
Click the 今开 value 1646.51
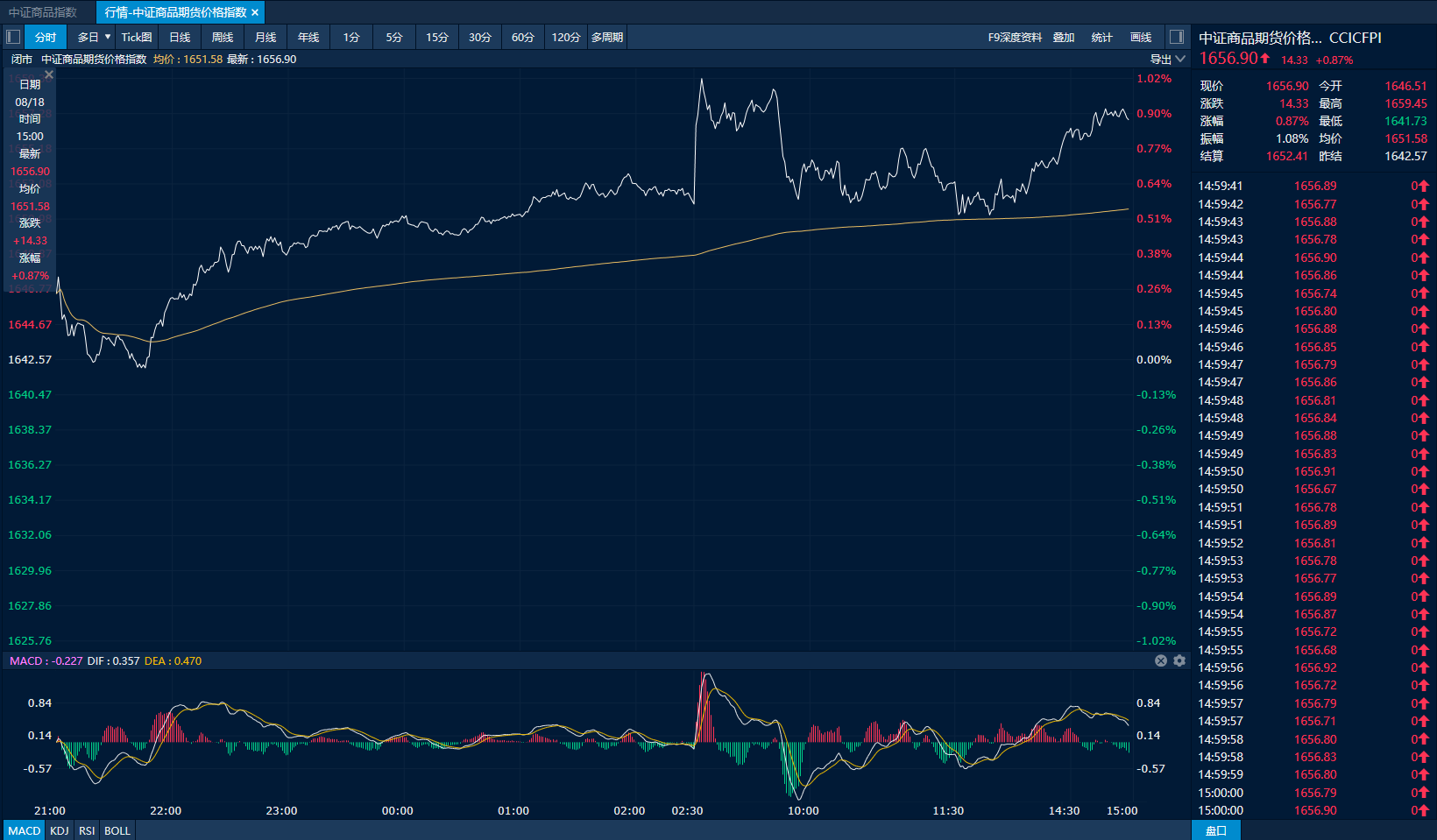1405,86
